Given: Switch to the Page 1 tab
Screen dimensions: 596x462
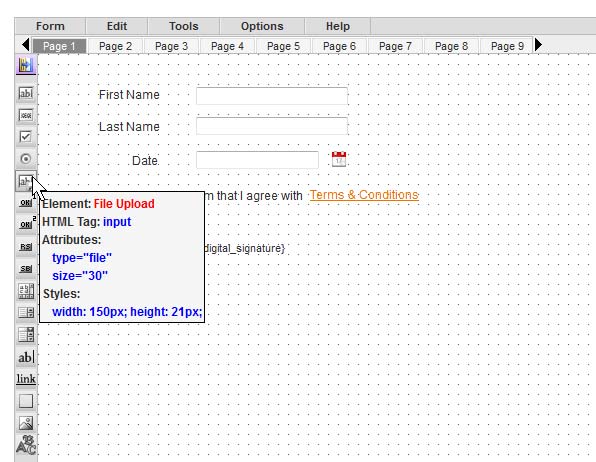Looking at the screenshot, I should pyautogui.click(x=59, y=46).
